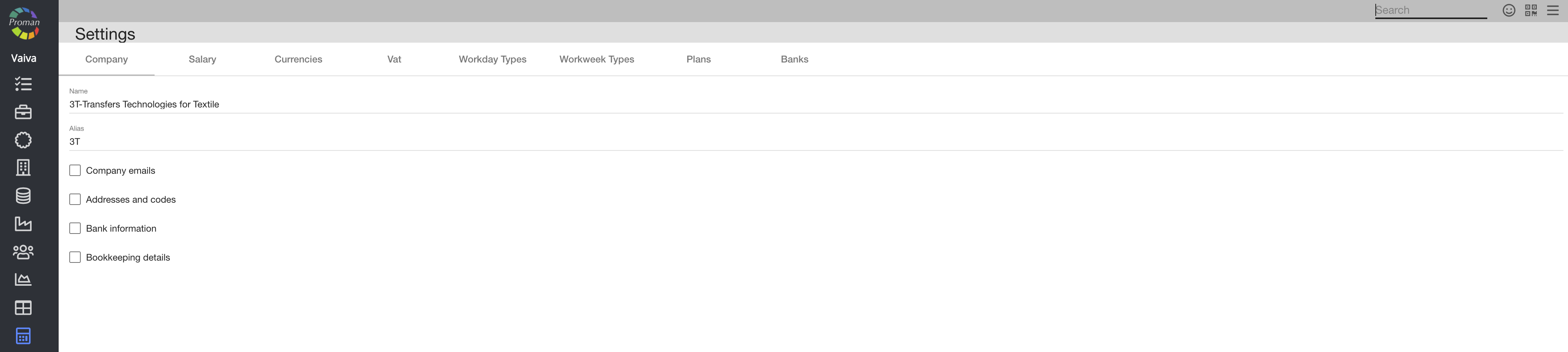Open the task checklist sidebar icon
The height and width of the screenshot is (352, 1568).
(23, 84)
